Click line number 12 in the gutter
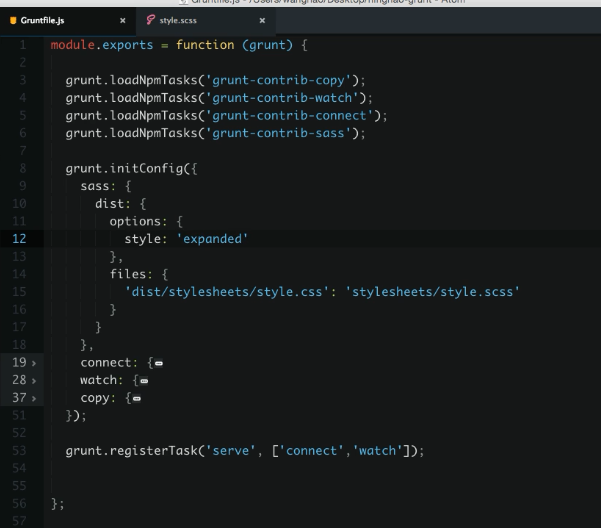 20,238
